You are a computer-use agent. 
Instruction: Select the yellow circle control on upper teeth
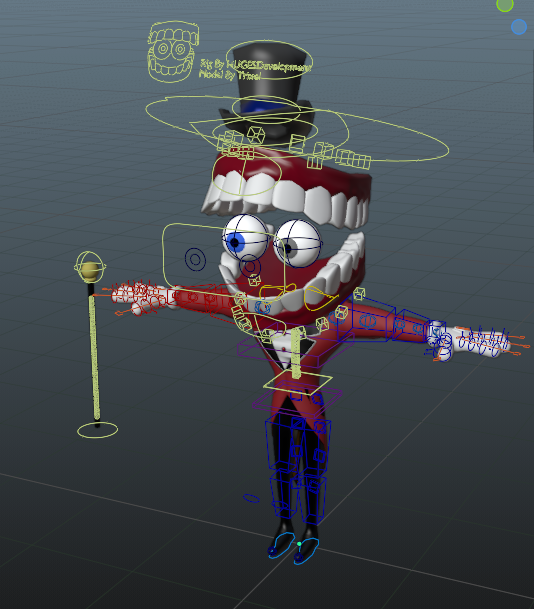coord(247,172)
